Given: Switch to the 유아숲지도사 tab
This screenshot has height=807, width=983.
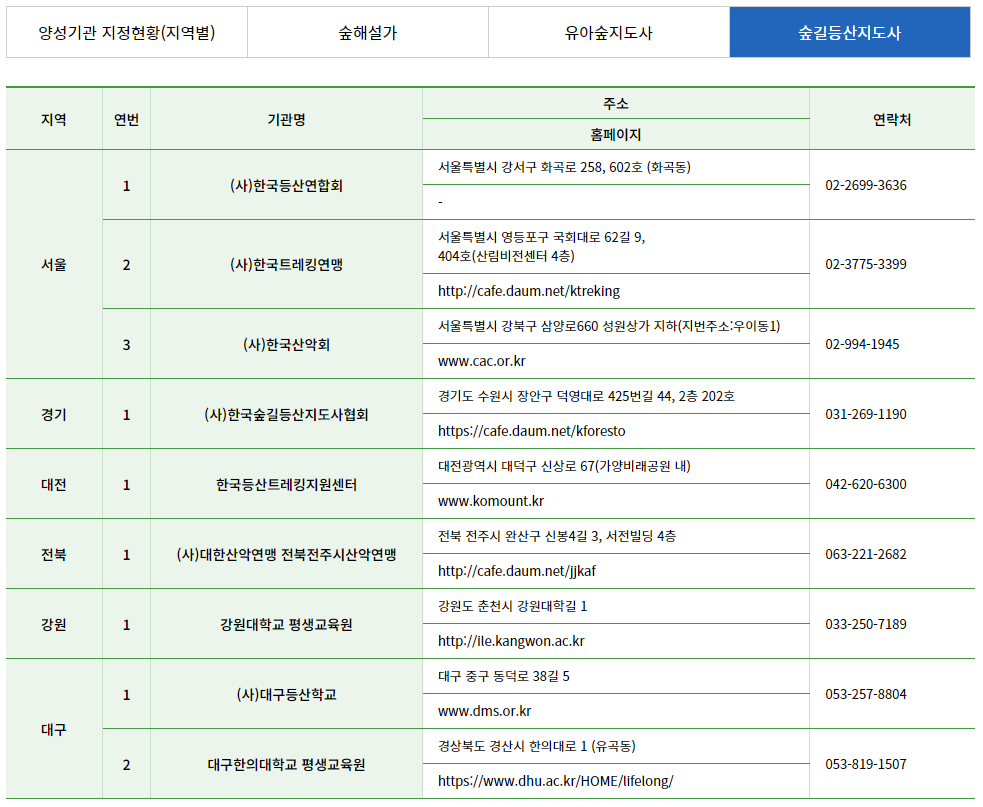Looking at the screenshot, I should tap(609, 32).
